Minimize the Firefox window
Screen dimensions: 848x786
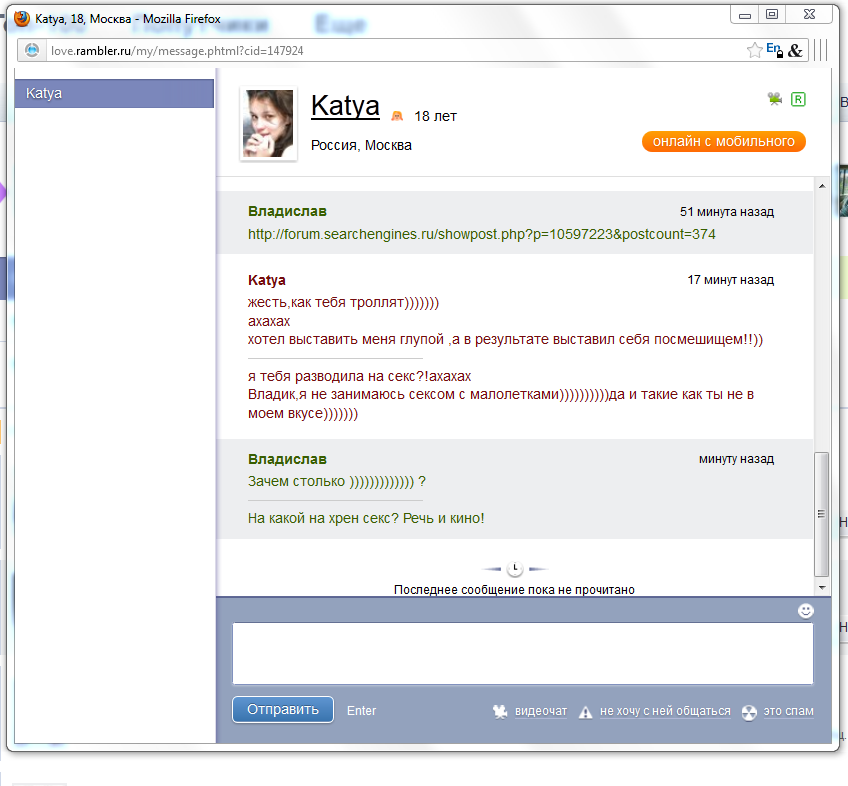click(x=745, y=15)
